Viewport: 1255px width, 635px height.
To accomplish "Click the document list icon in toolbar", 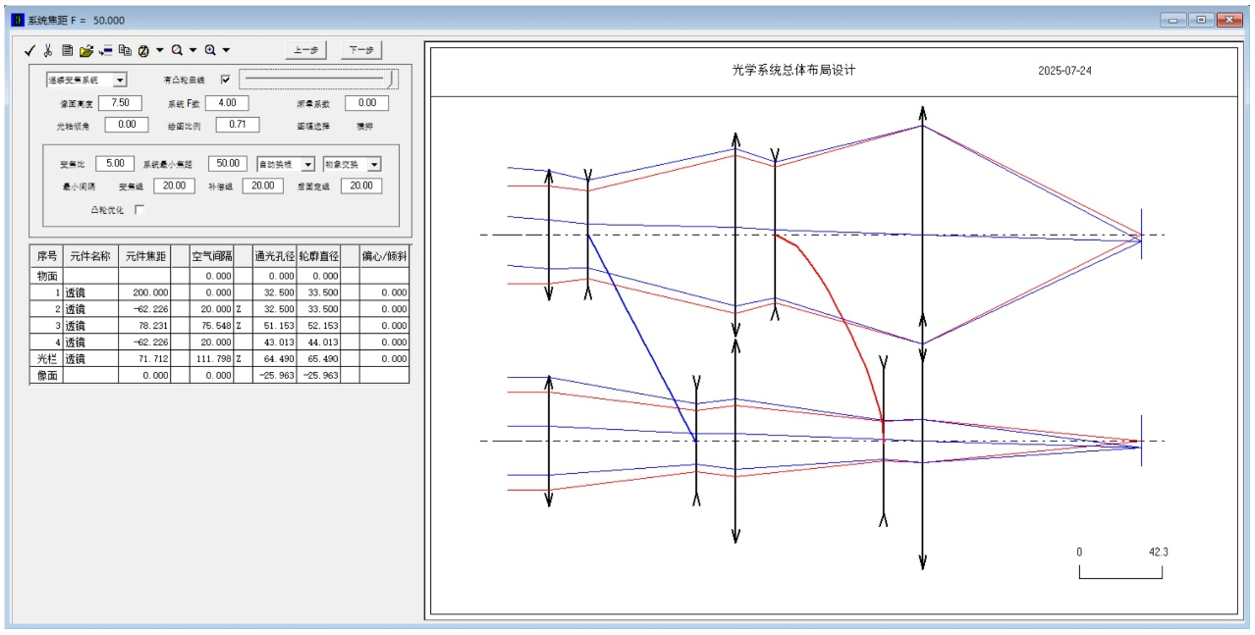I will pyautogui.click(x=67, y=50).
